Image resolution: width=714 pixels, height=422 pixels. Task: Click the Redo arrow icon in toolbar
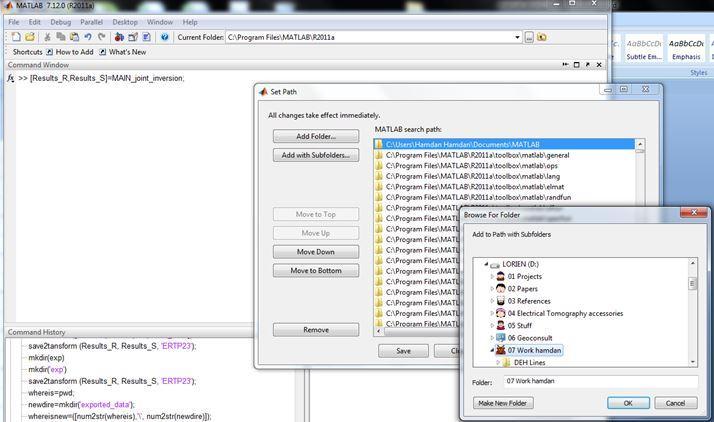tap(102, 37)
